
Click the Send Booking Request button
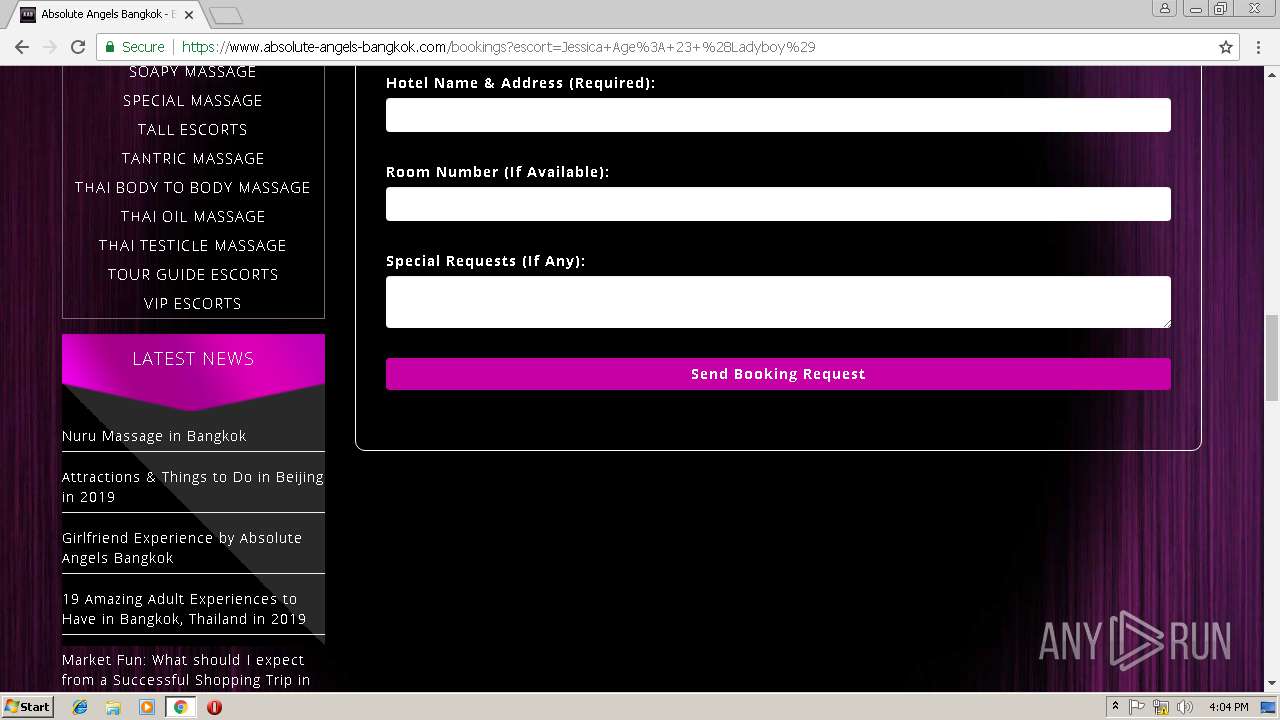click(778, 374)
